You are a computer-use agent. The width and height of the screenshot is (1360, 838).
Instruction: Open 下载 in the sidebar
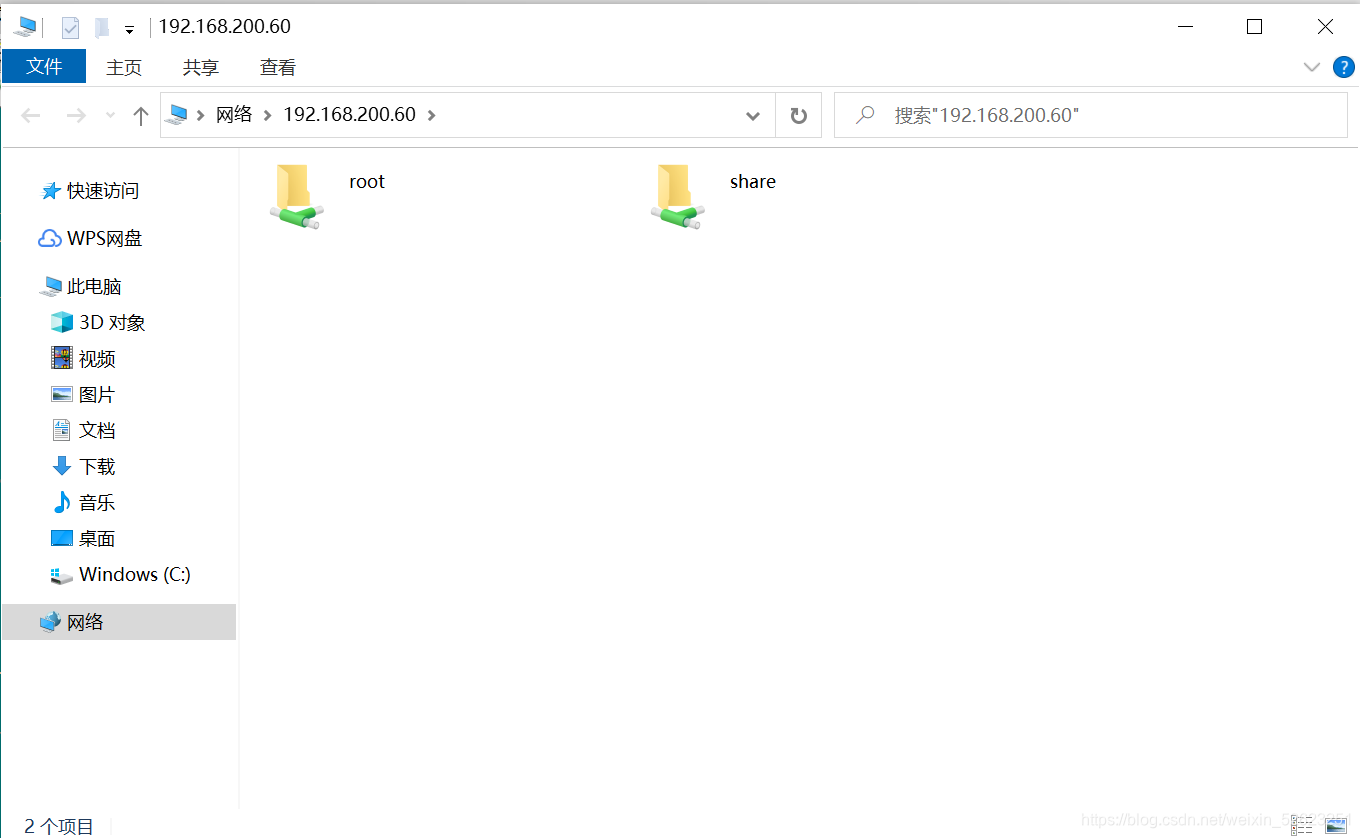[97, 467]
